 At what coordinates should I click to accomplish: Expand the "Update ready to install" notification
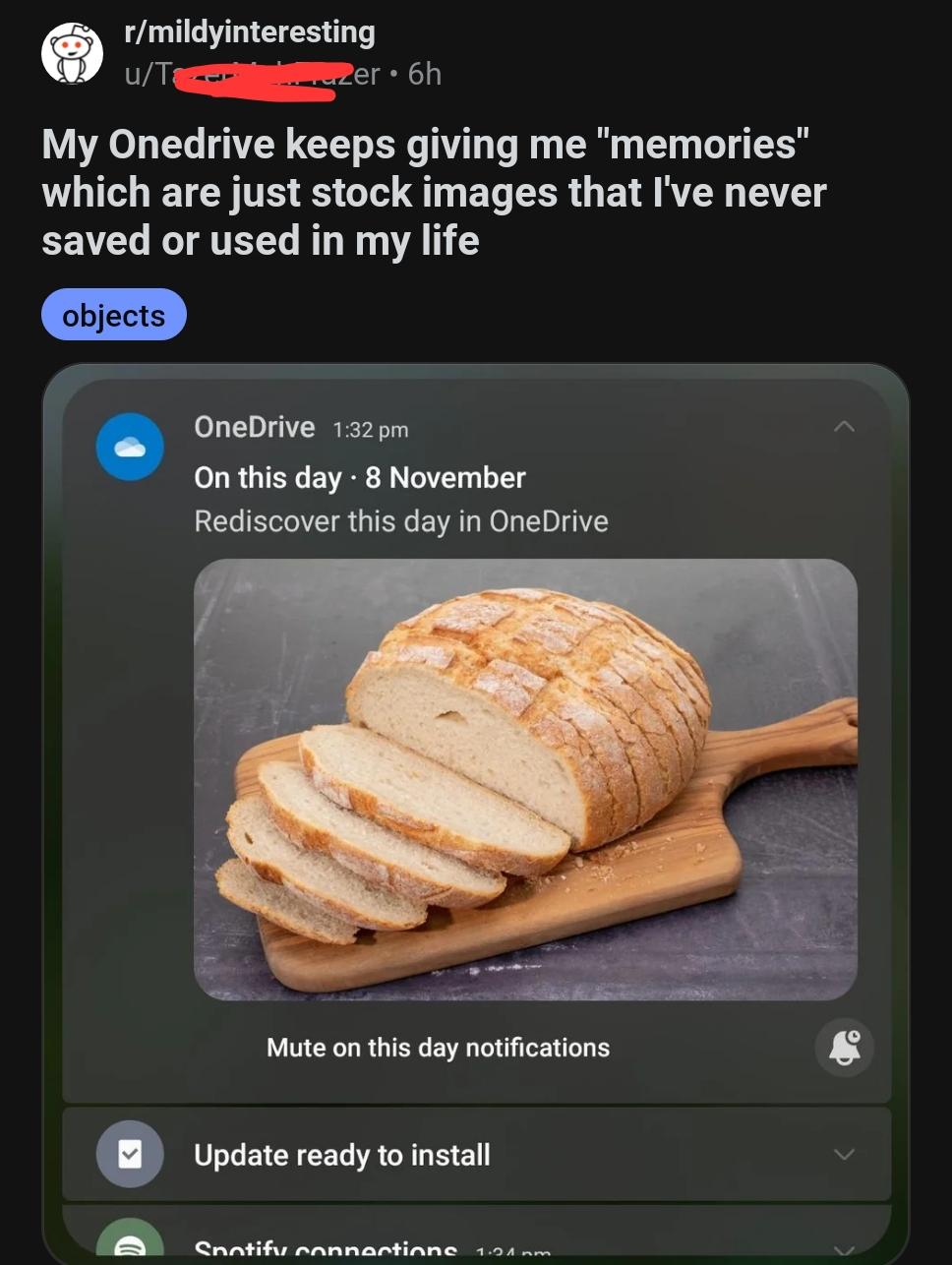pos(844,1154)
